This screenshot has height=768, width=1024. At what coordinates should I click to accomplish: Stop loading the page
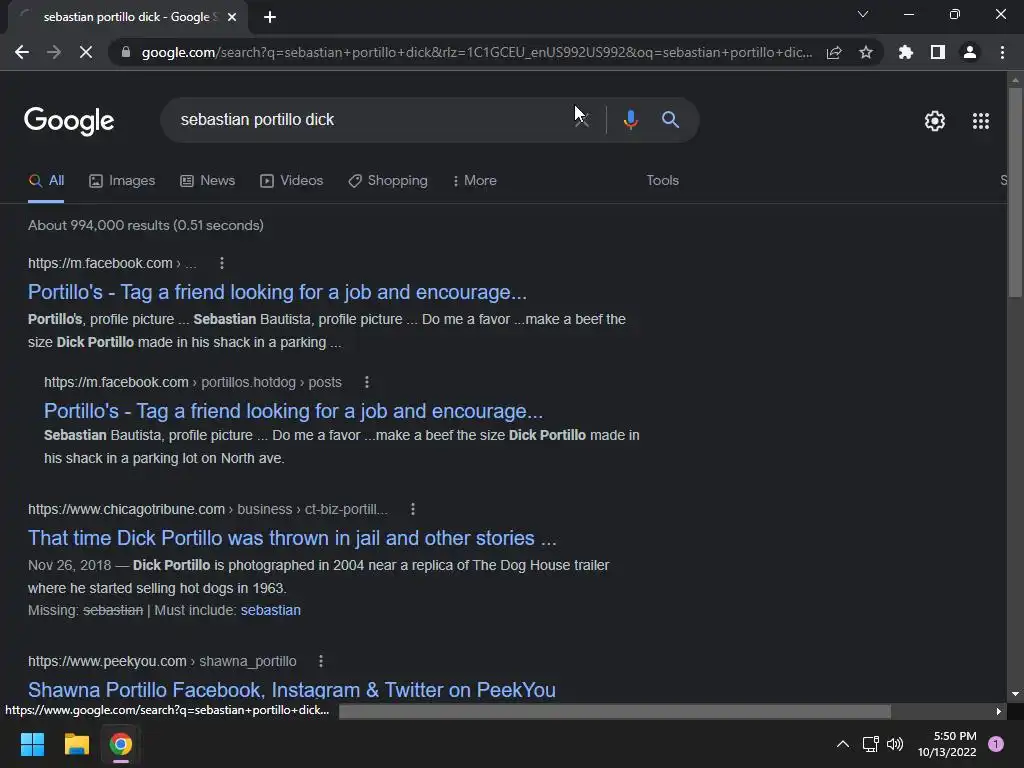point(86,52)
